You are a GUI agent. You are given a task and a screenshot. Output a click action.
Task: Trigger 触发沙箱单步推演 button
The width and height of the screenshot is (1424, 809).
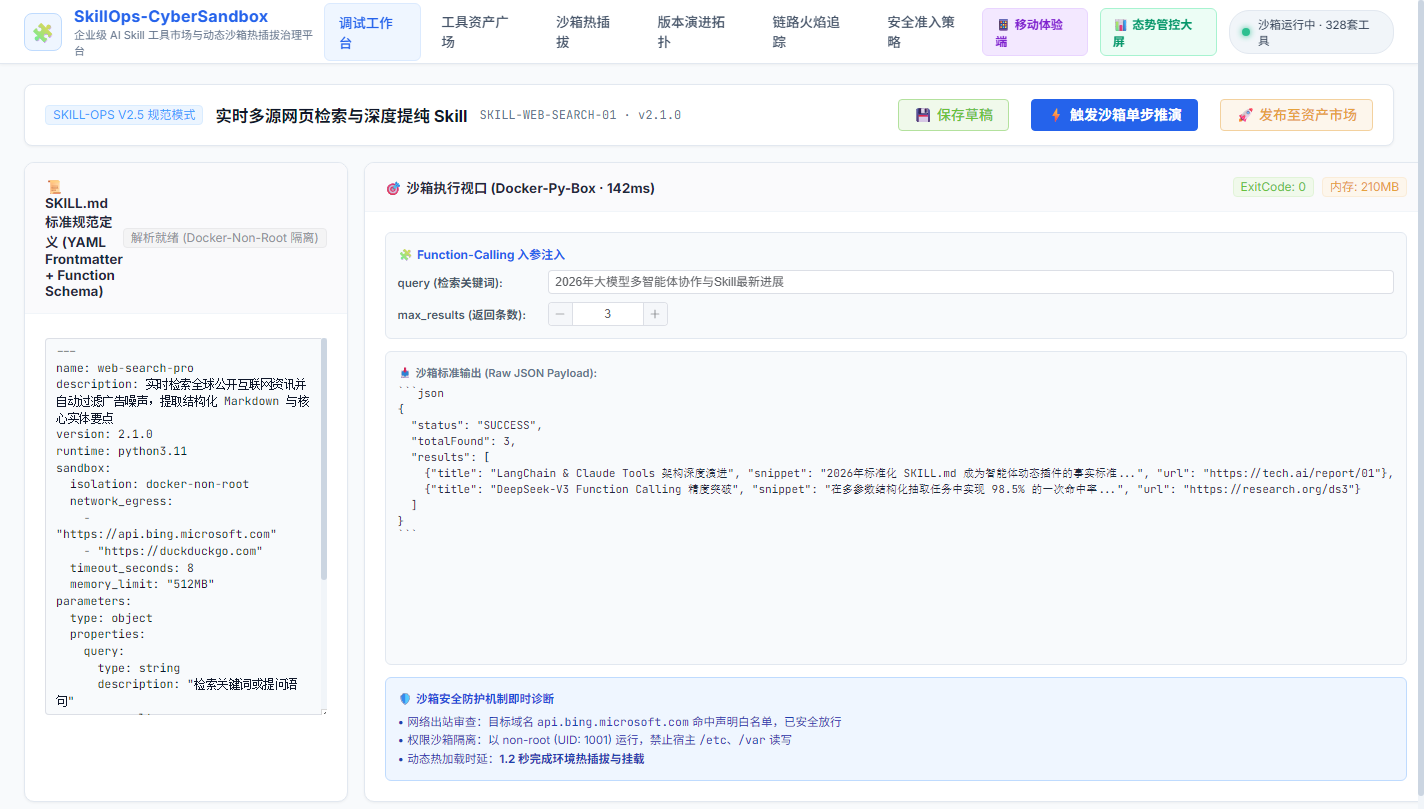coord(1114,115)
